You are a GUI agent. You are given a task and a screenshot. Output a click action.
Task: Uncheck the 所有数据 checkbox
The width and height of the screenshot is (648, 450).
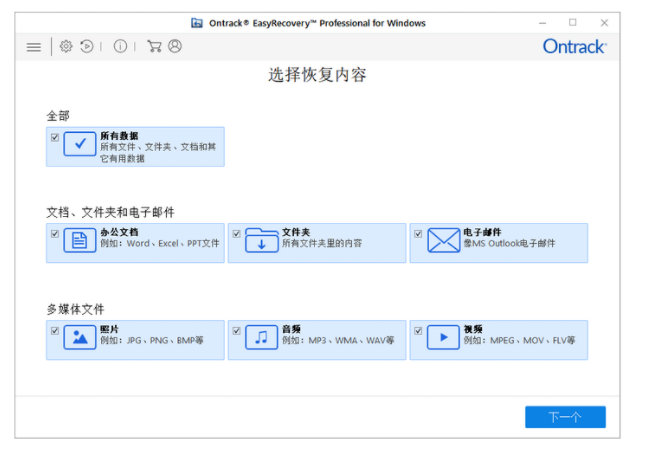(x=55, y=137)
